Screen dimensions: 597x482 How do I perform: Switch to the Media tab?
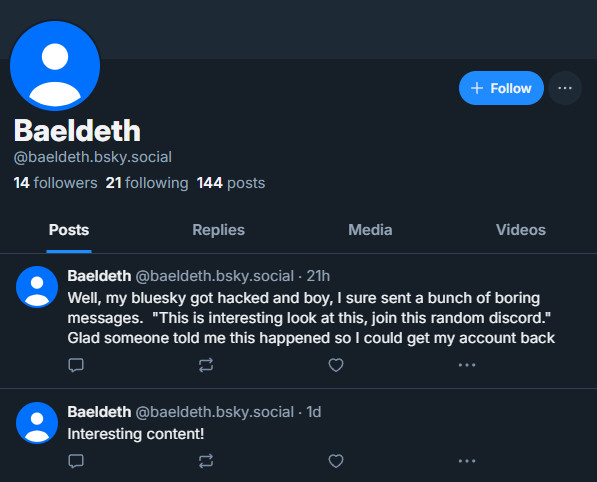pyautogui.click(x=370, y=230)
